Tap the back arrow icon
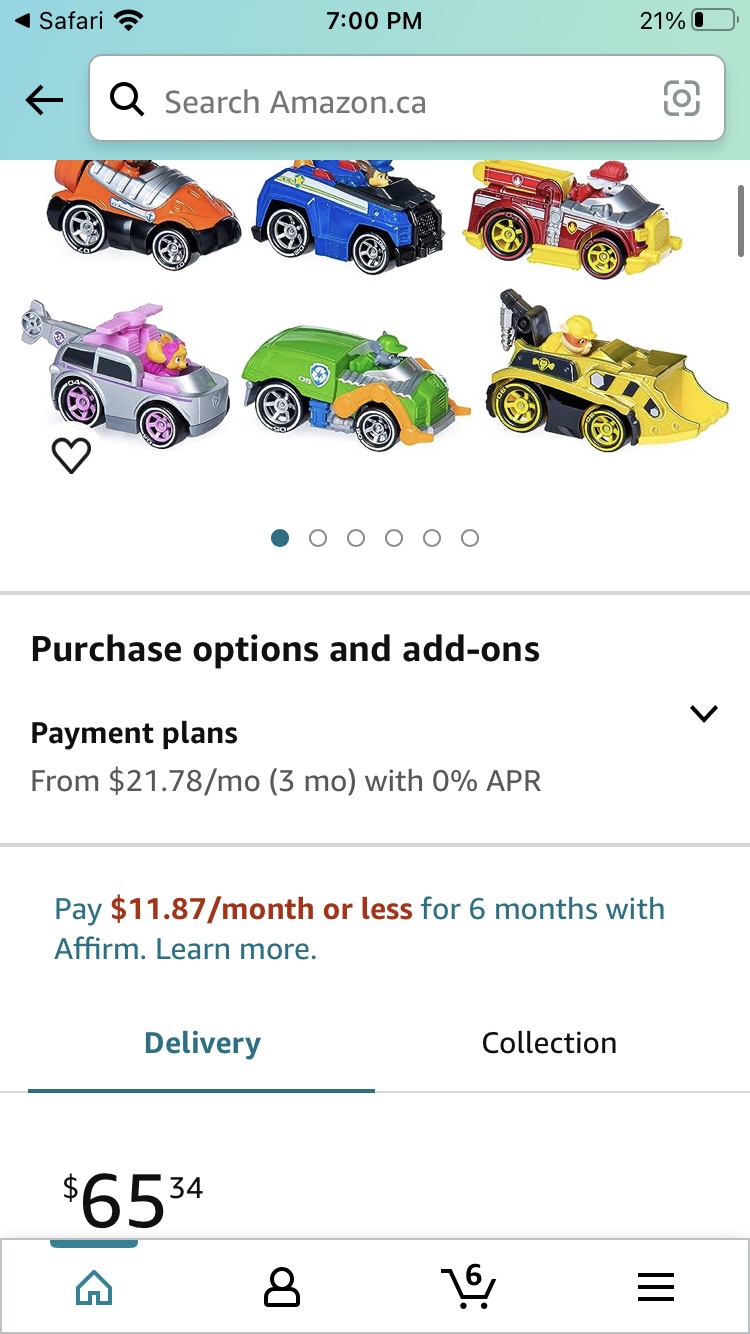The width and height of the screenshot is (750, 1334). pos(44,100)
